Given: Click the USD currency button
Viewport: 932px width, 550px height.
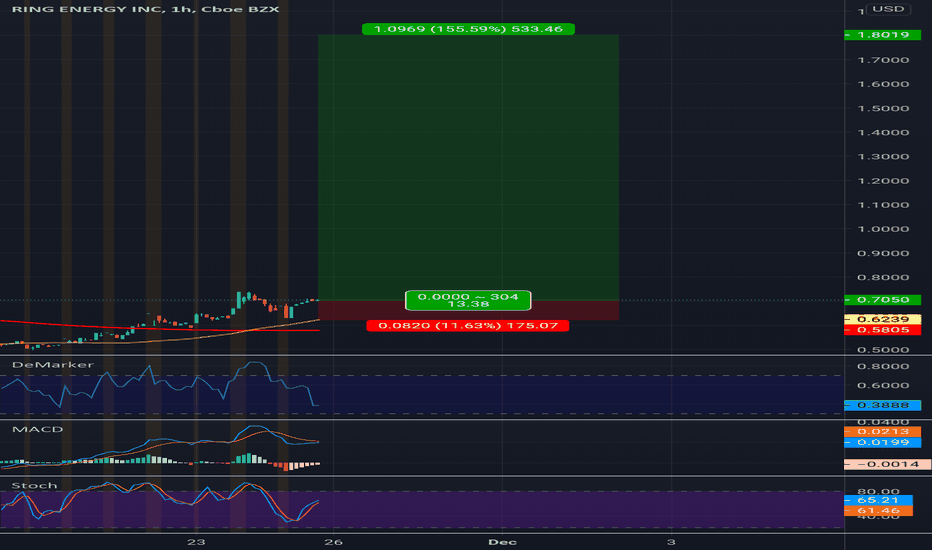Looking at the screenshot, I should (x=888, y=9).
